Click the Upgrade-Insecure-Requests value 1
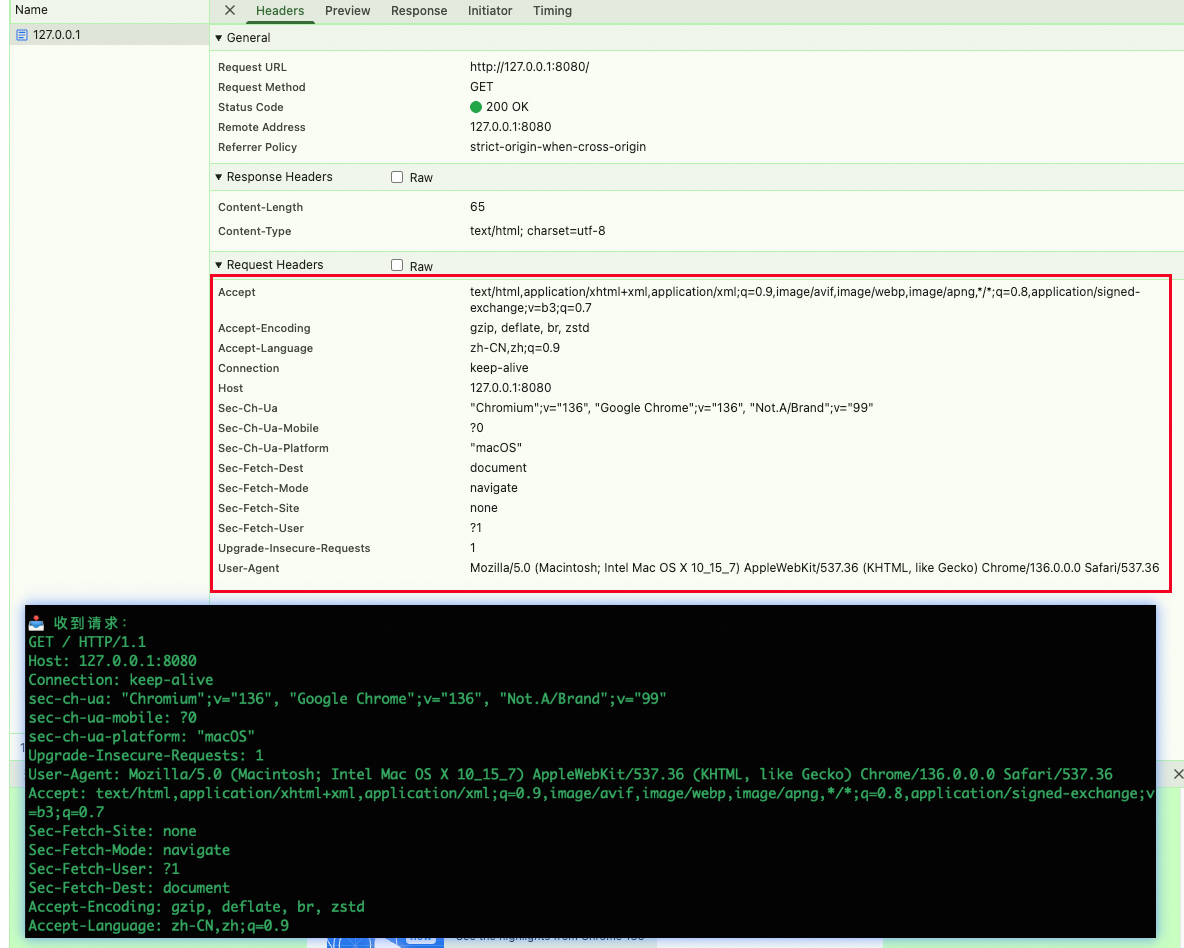The height and width of the screenshot is (948, 1184). (x=473, y=548)
